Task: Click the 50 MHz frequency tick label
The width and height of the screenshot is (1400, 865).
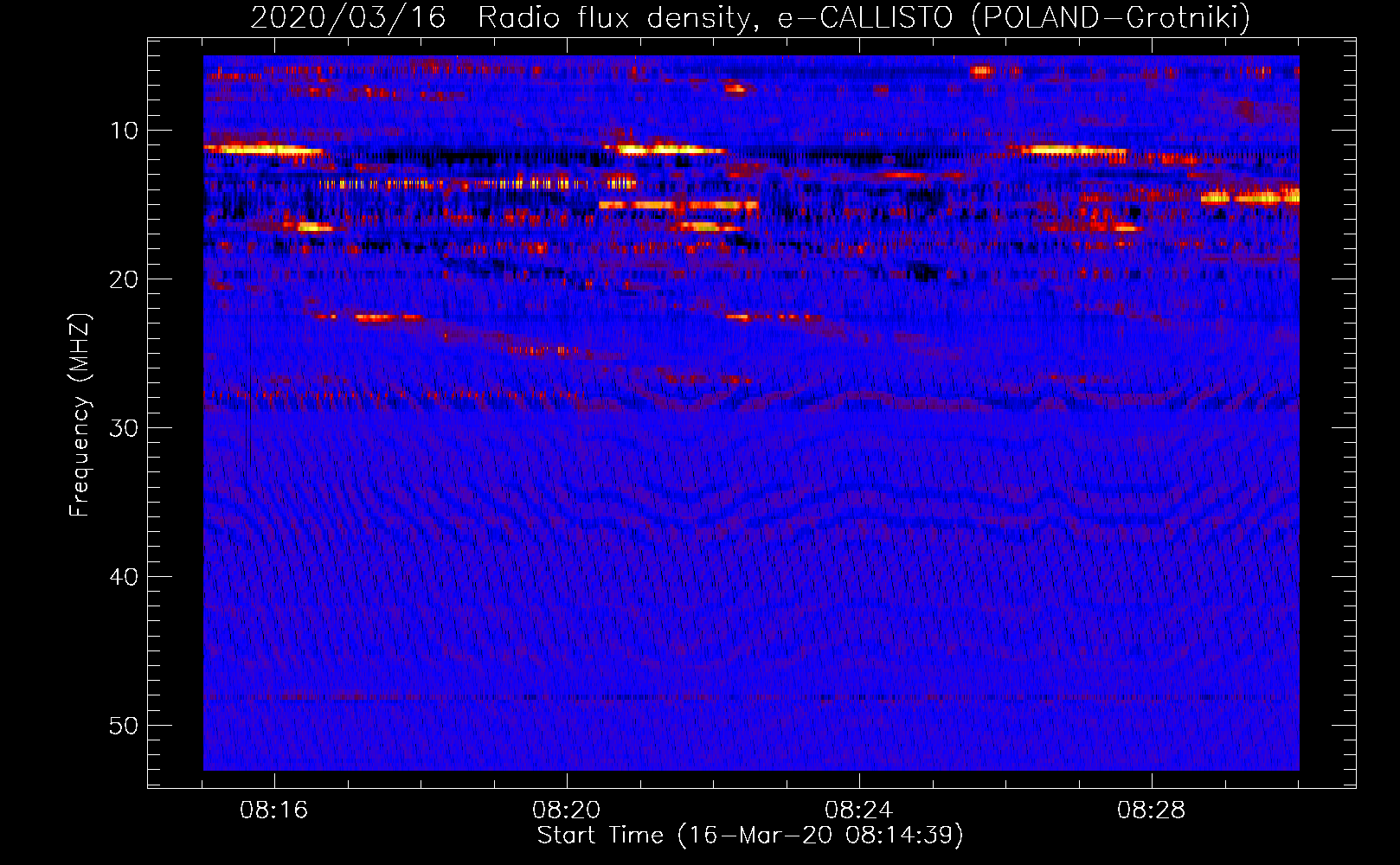Action: [125, 726]
